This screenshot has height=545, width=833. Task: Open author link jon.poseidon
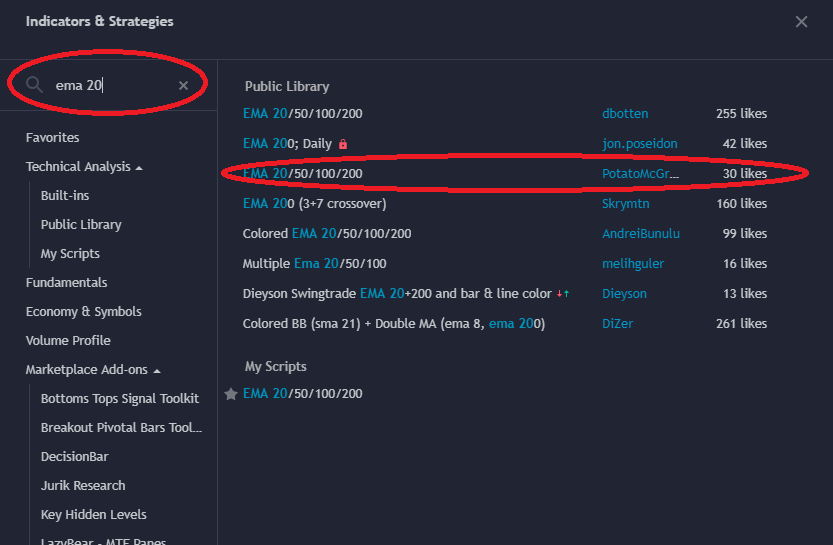[x=639, y=144]
